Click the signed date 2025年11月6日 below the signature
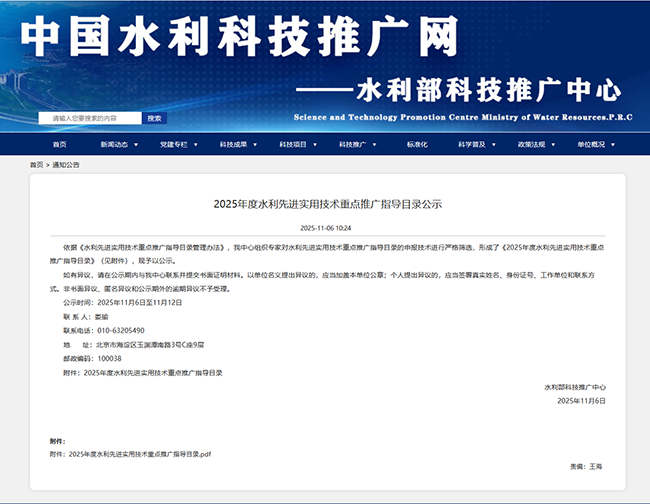 (581, 401)
